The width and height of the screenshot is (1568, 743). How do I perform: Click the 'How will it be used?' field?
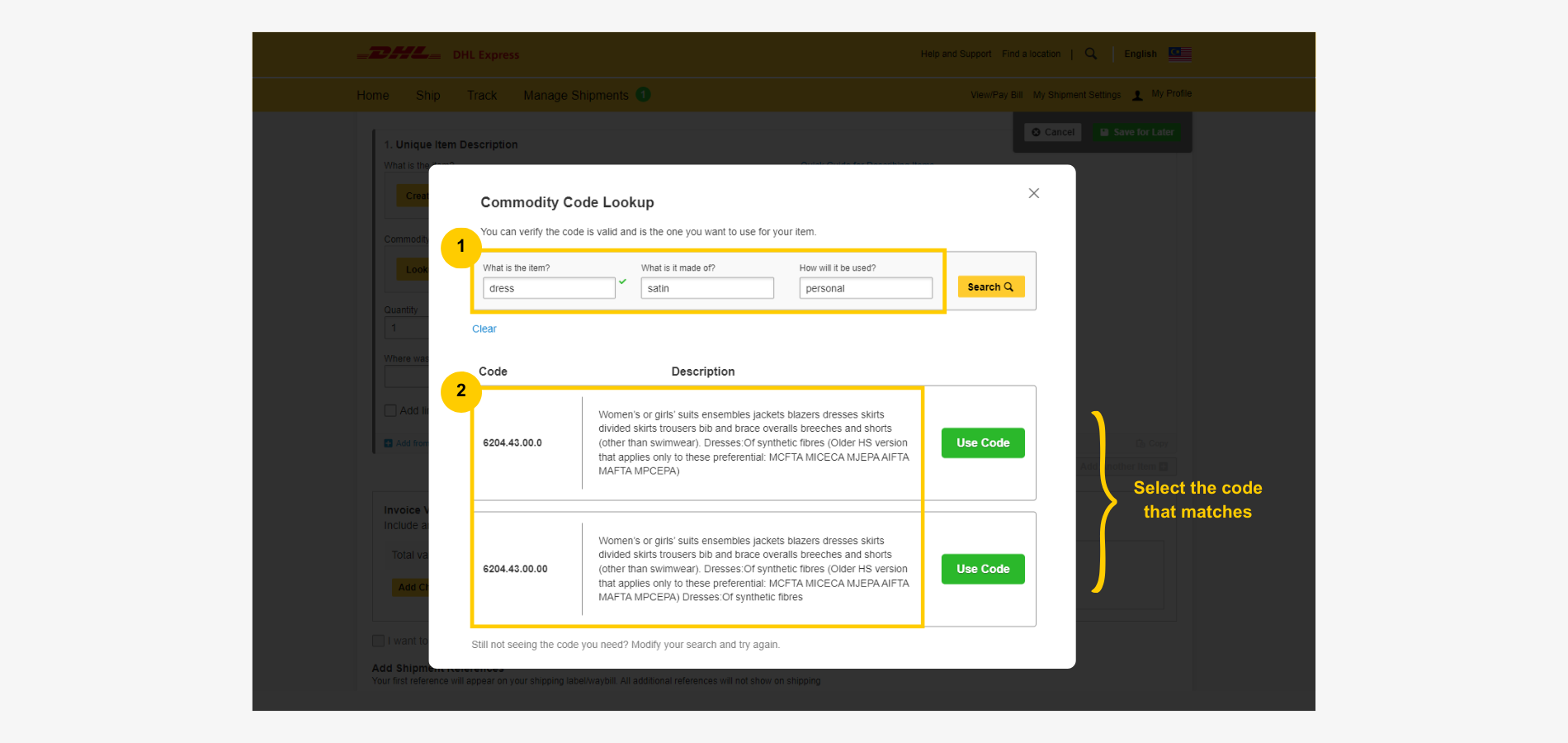(x=865, y=288)
